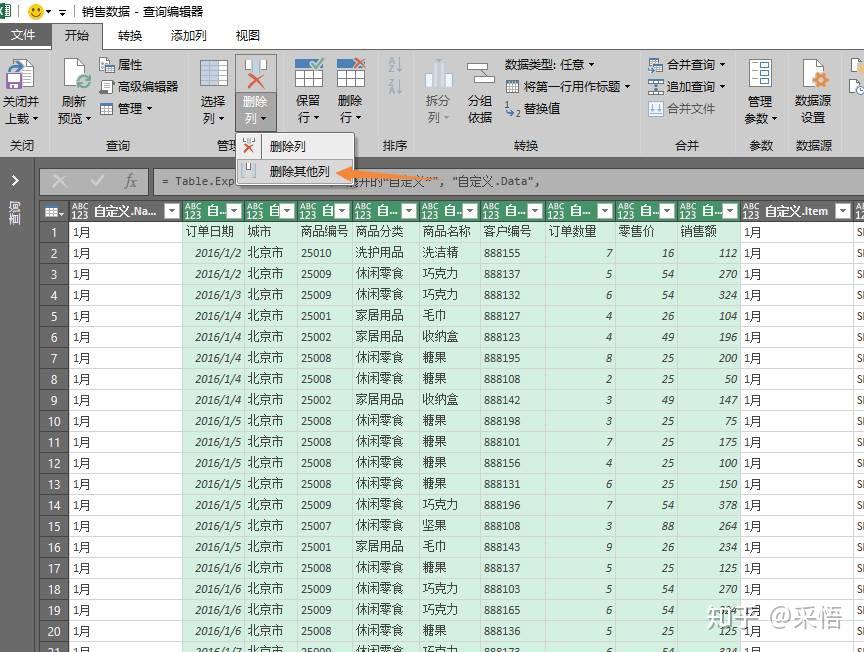Click cell 888195 in row 7

[x=512, y=358]
